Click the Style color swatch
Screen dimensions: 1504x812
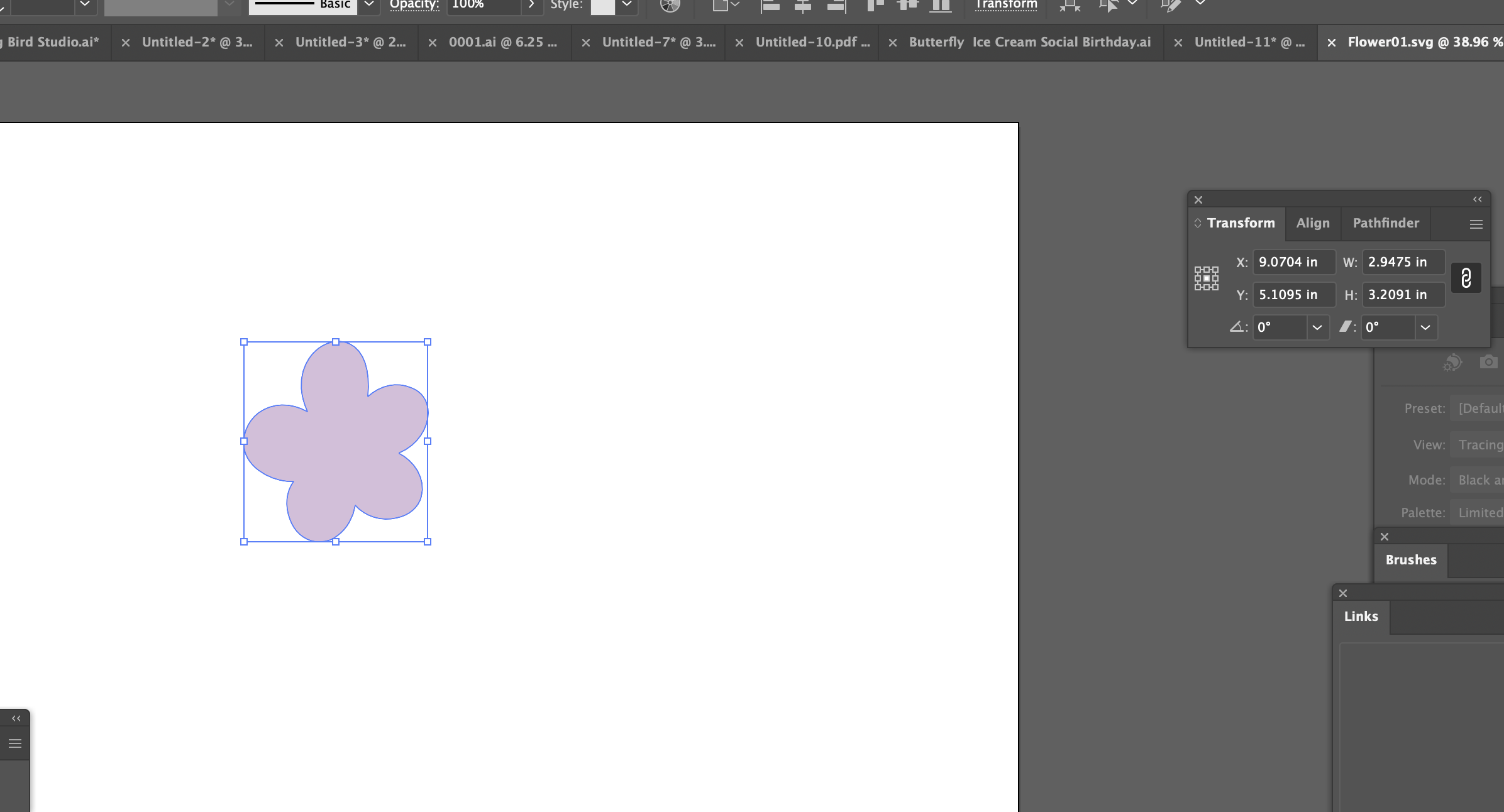point(602,5)
